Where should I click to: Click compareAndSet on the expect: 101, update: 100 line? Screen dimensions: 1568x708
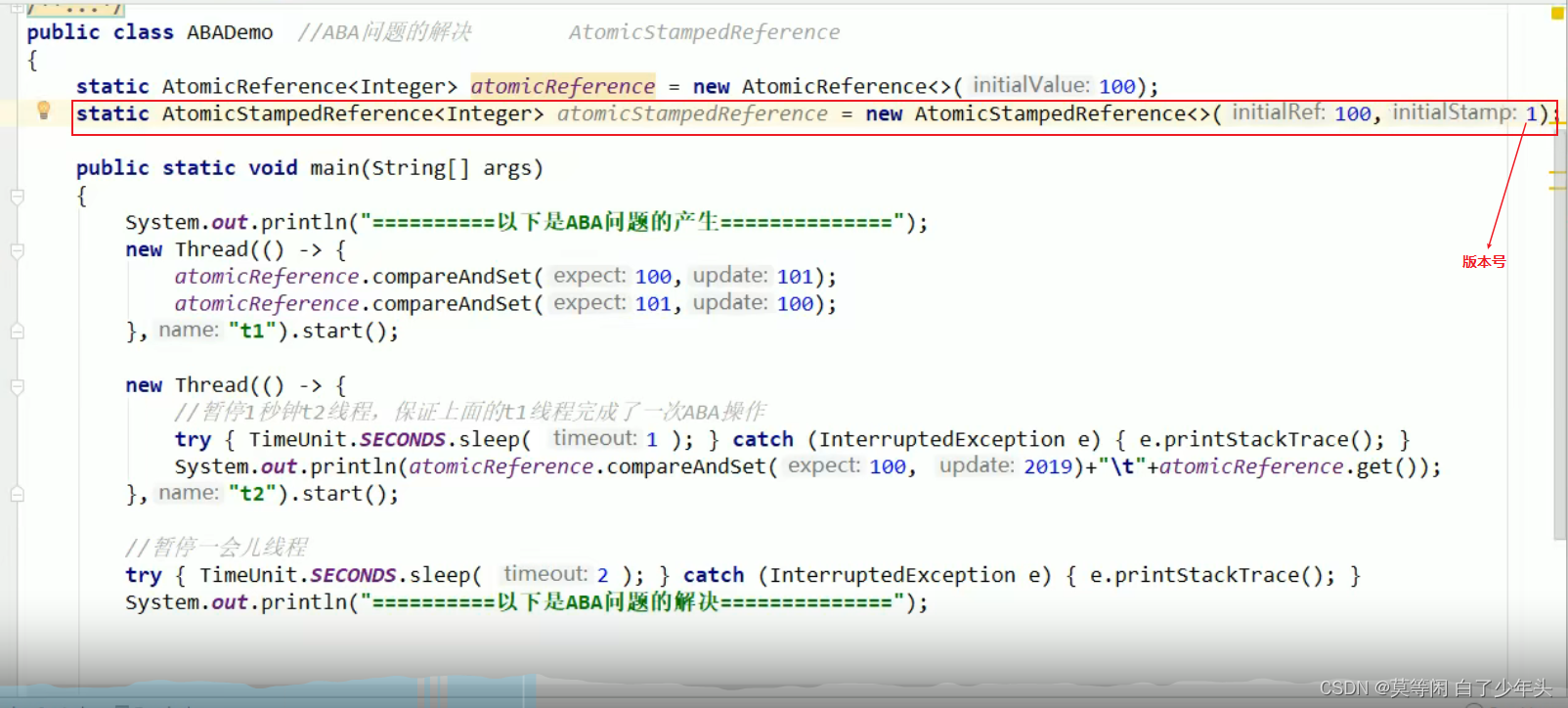tap(451, 304)
